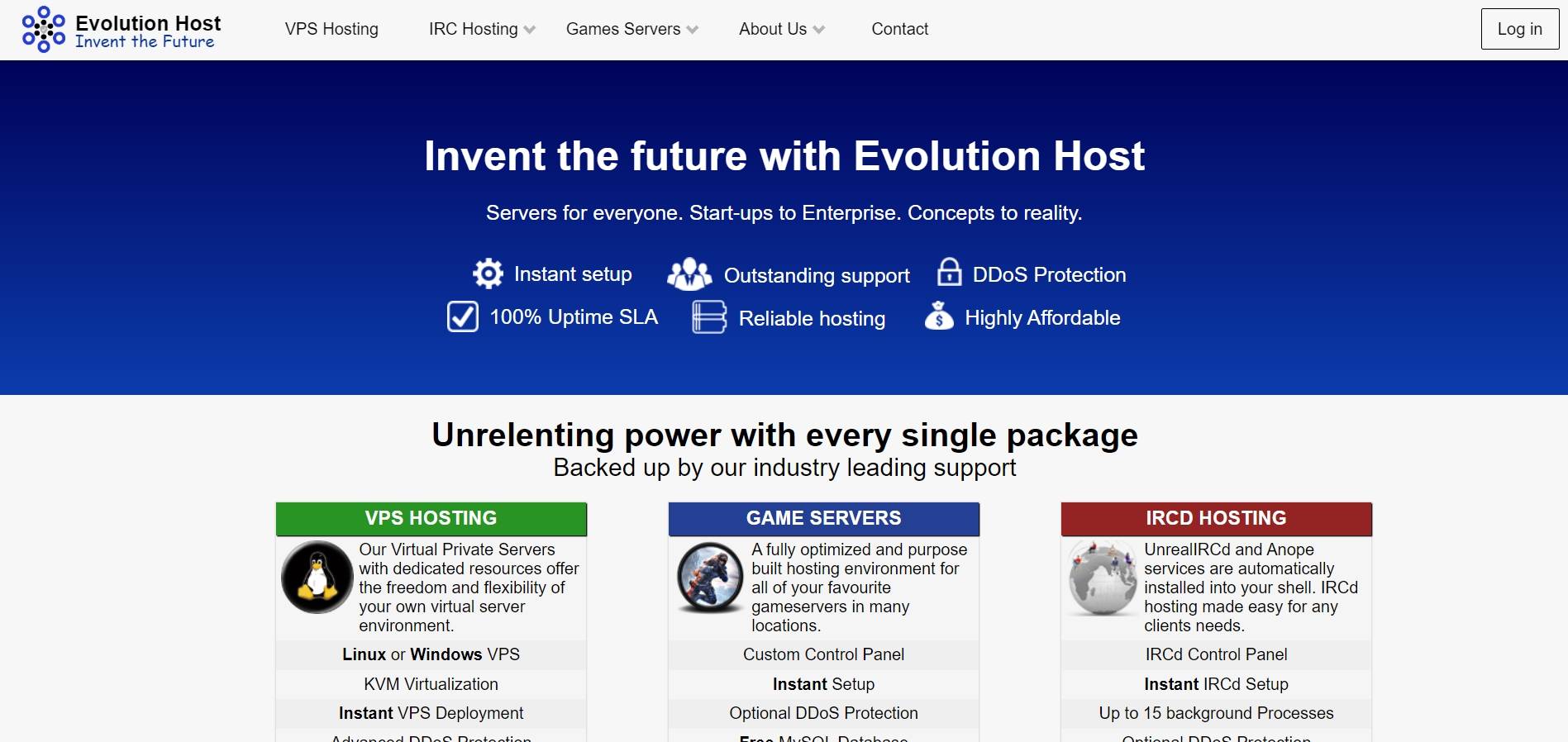The width and height of the screenshot is (1568, 742).
Task: Click the Evolution Host molecule logo icon
Action: tap(43, 29)
